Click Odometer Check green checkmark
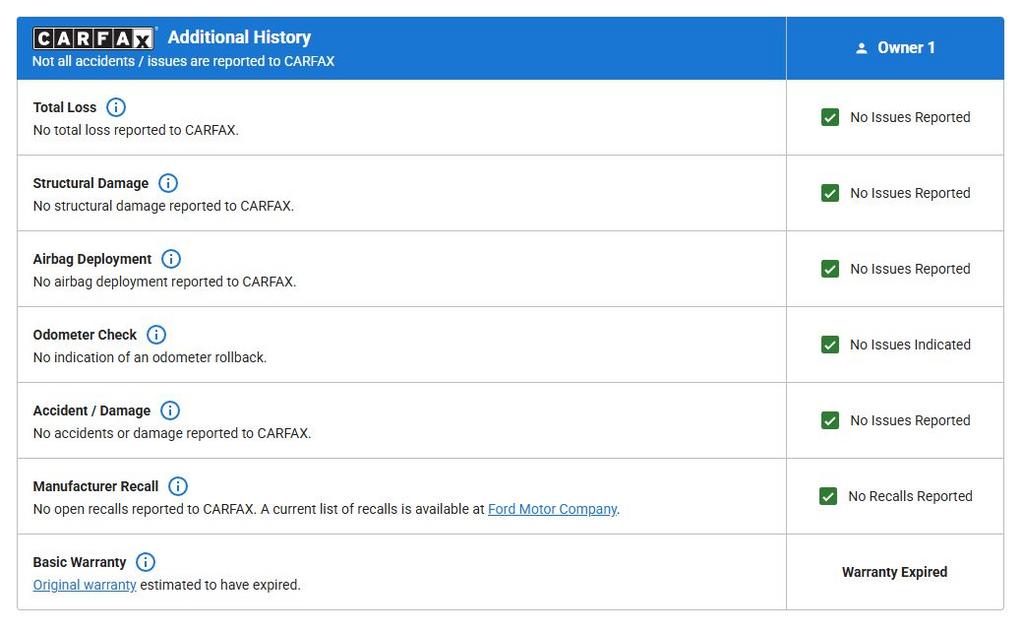Viewport: 1024px width, 631px height. click(830, 345)
